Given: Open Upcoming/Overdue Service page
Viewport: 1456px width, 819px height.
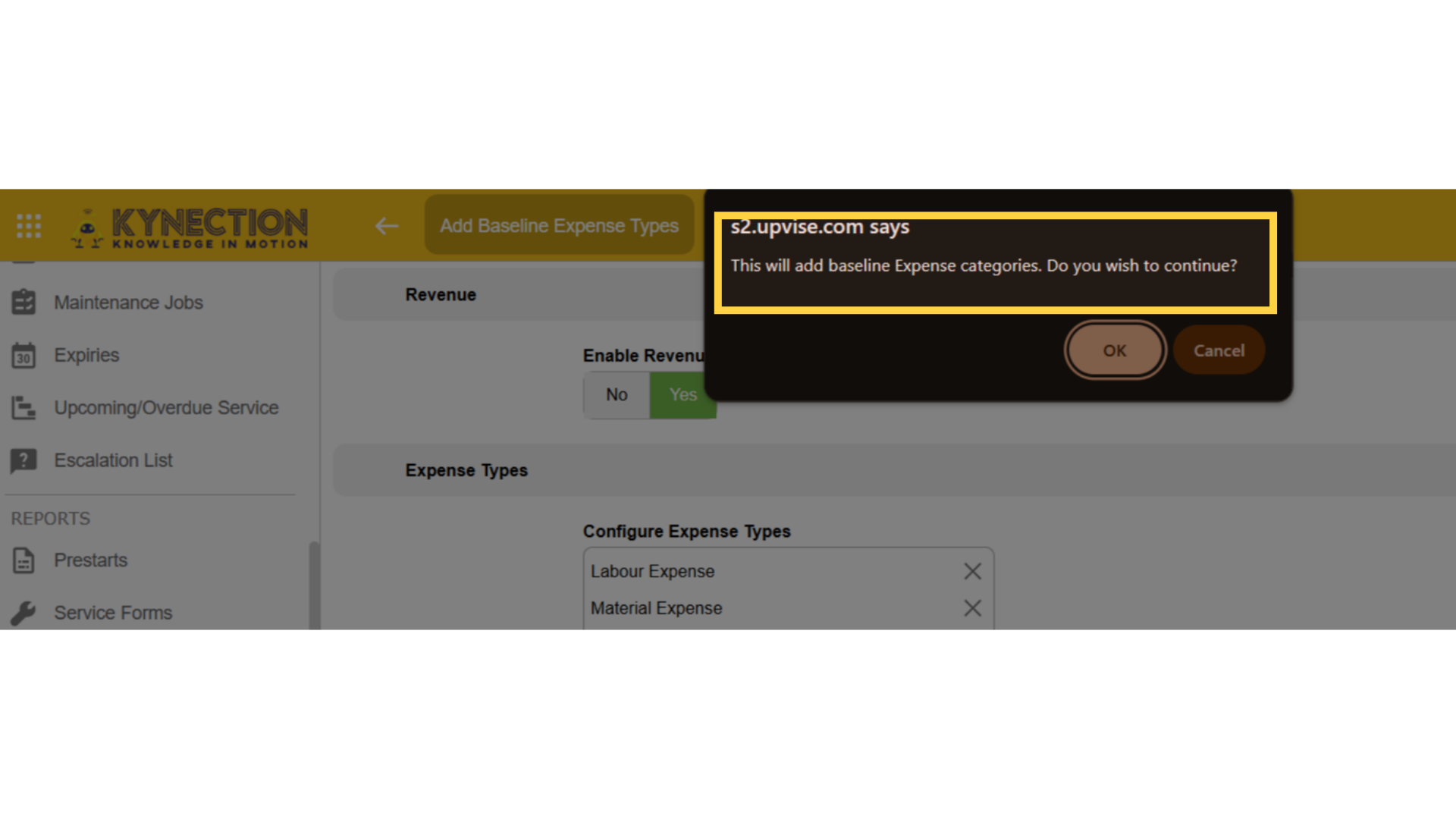Looking at the screenshot, I should point(166,408).
